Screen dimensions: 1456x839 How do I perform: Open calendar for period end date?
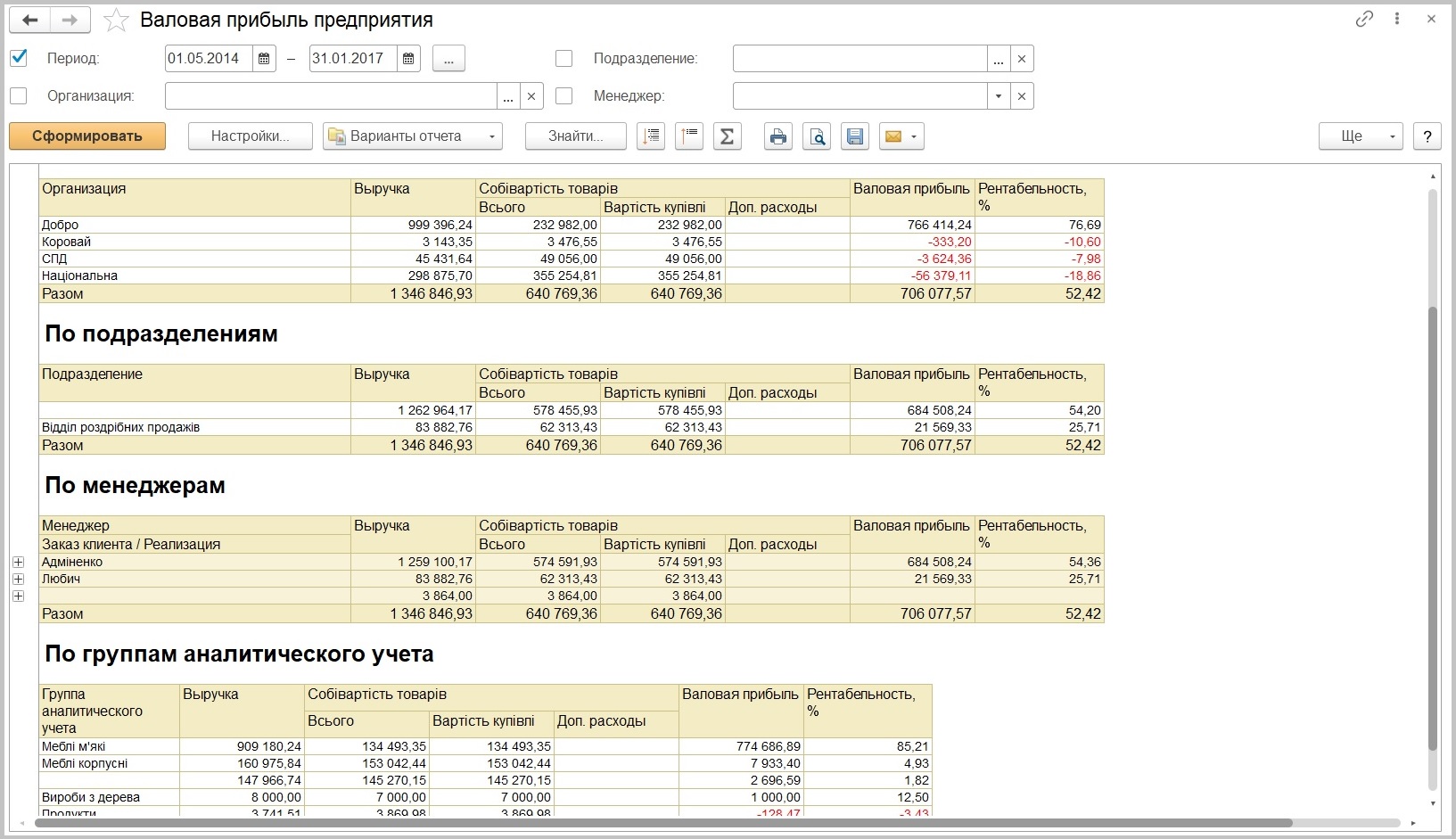pos(408,59)
